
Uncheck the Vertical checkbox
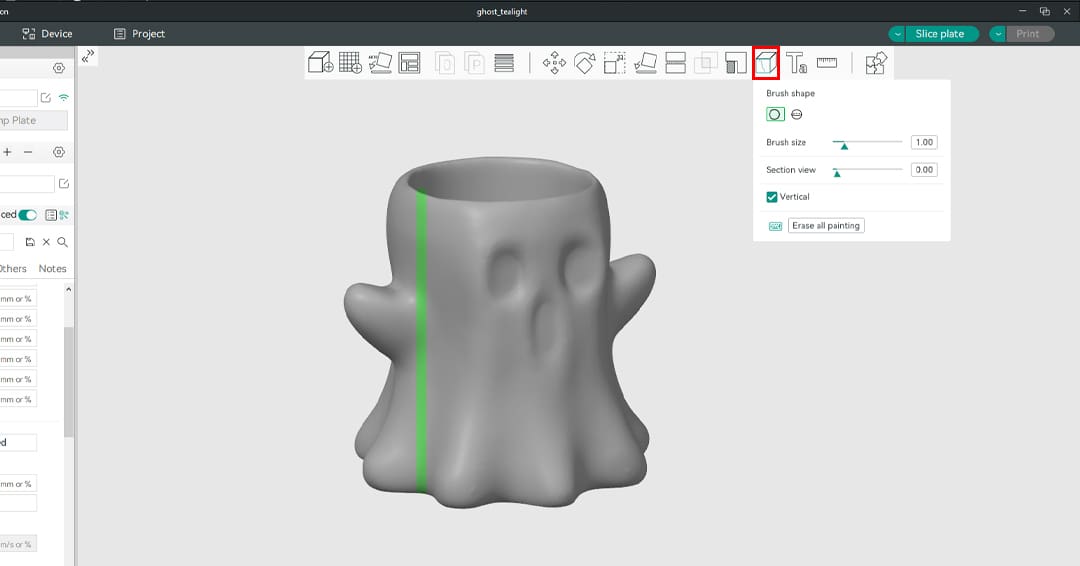pyautogui.click(x=772, y=197)
